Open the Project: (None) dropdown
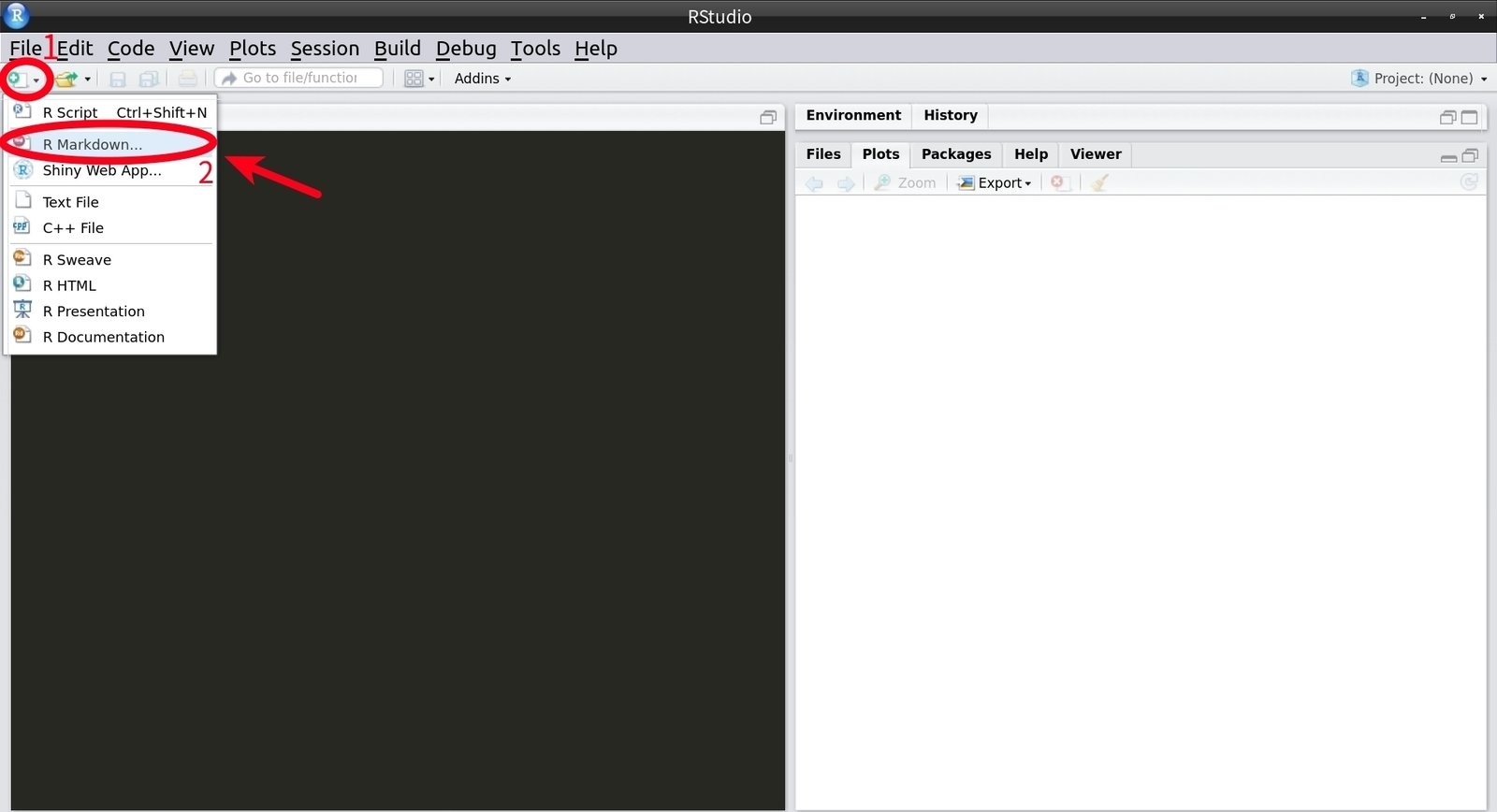The height and width of the screenshot is (812, 1497). coord(1419,79)
